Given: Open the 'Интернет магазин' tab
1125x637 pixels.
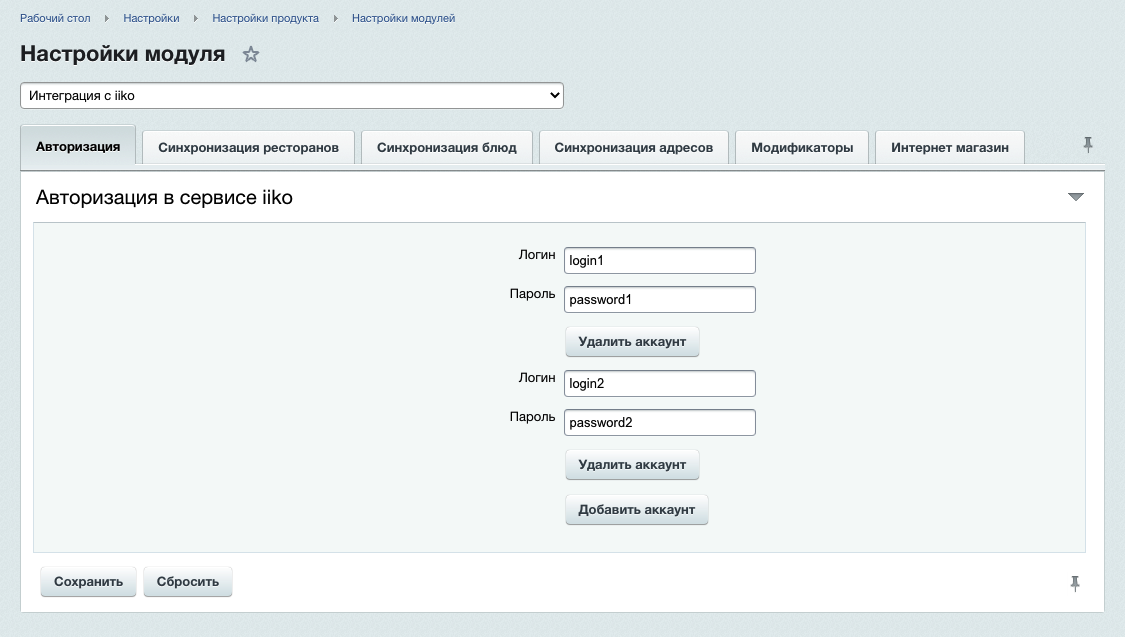Looking at the screenshot, I should point(949,147).
